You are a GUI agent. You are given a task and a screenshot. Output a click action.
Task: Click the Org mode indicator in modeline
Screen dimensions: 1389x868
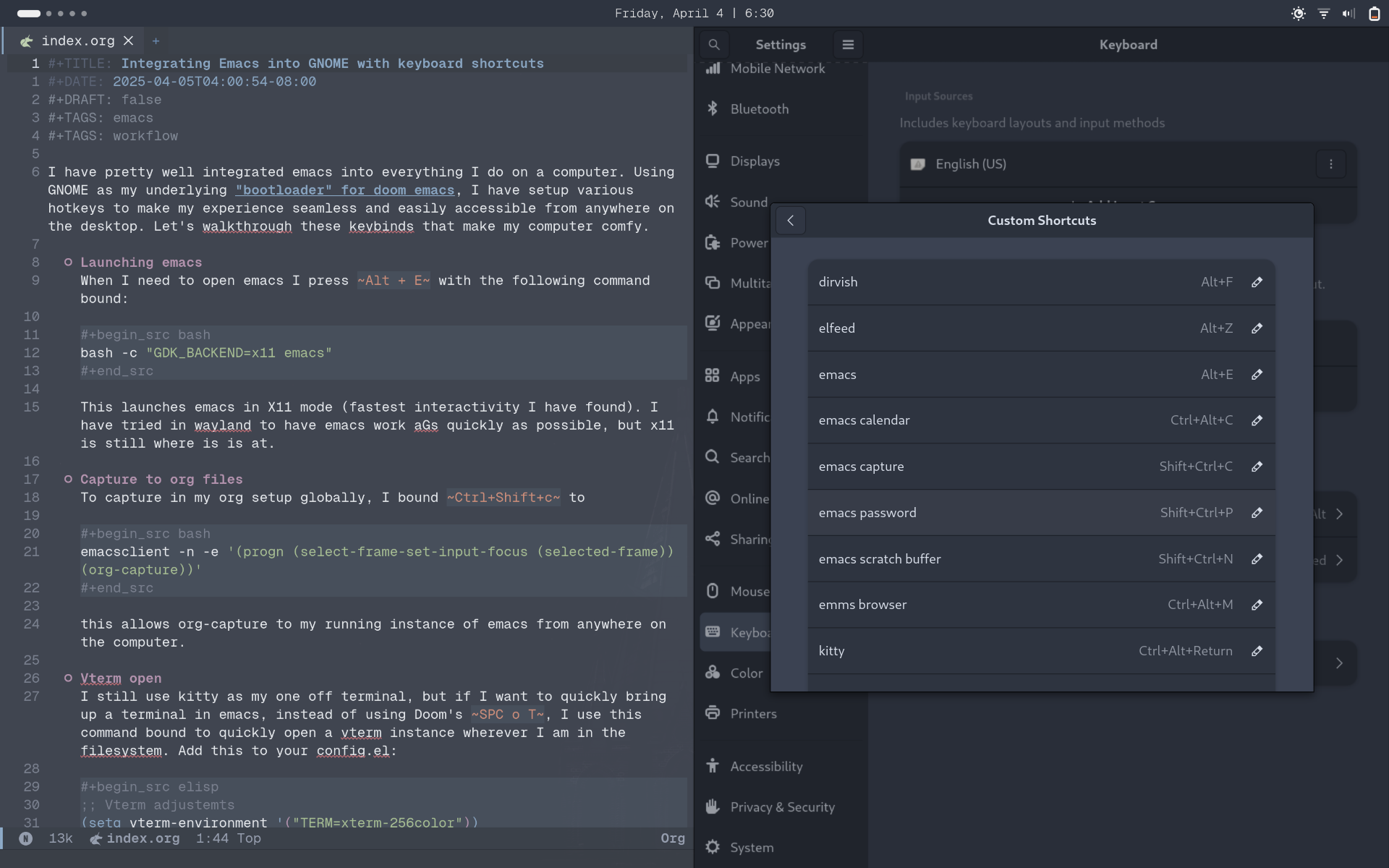672,838
